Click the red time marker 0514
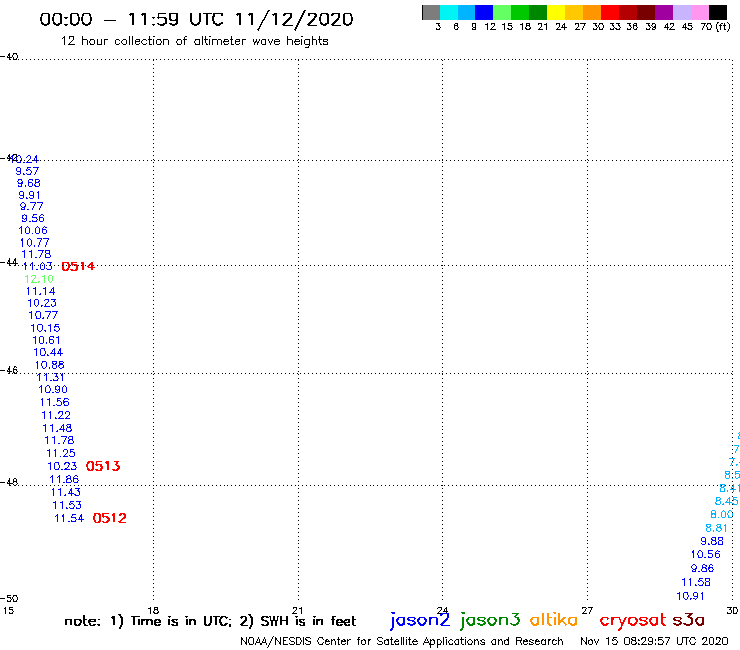 (x=78, y=267)
